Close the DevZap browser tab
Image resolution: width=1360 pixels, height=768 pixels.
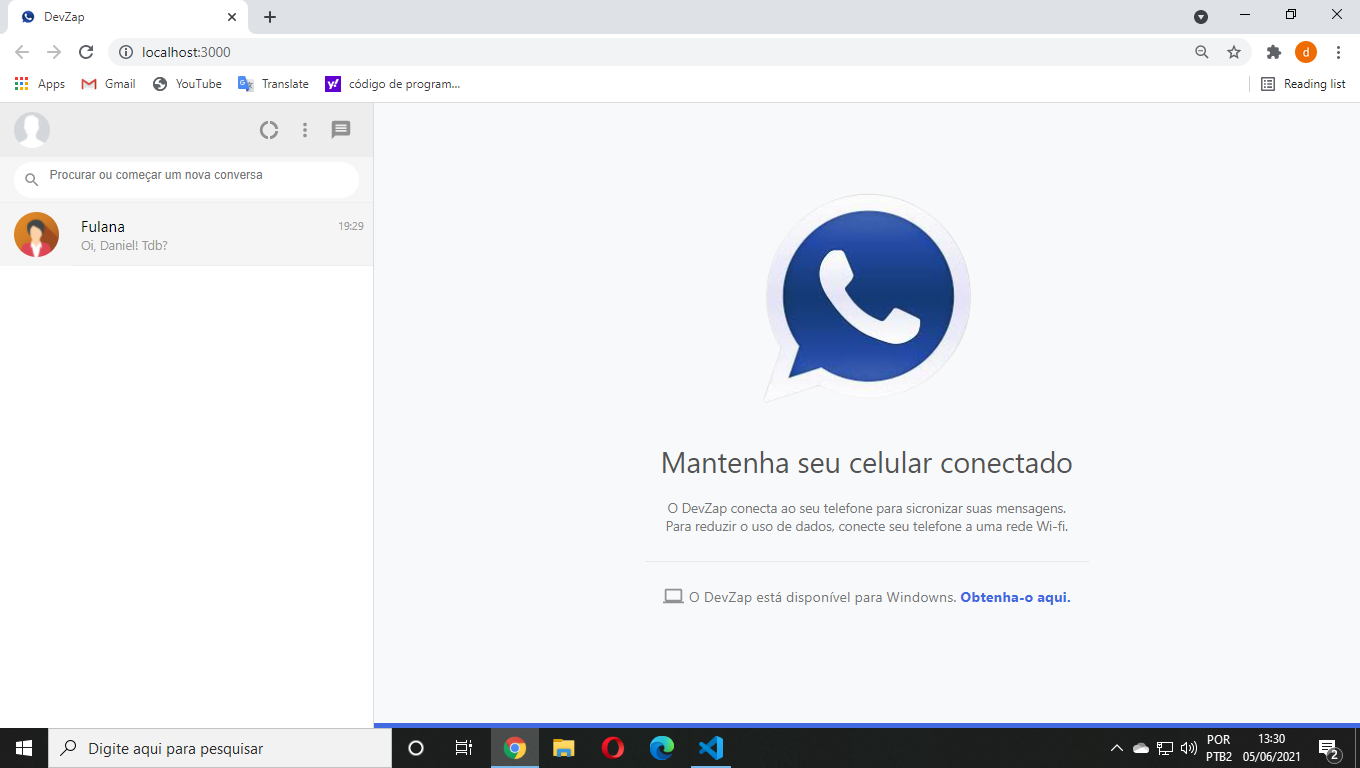(232, 17)
